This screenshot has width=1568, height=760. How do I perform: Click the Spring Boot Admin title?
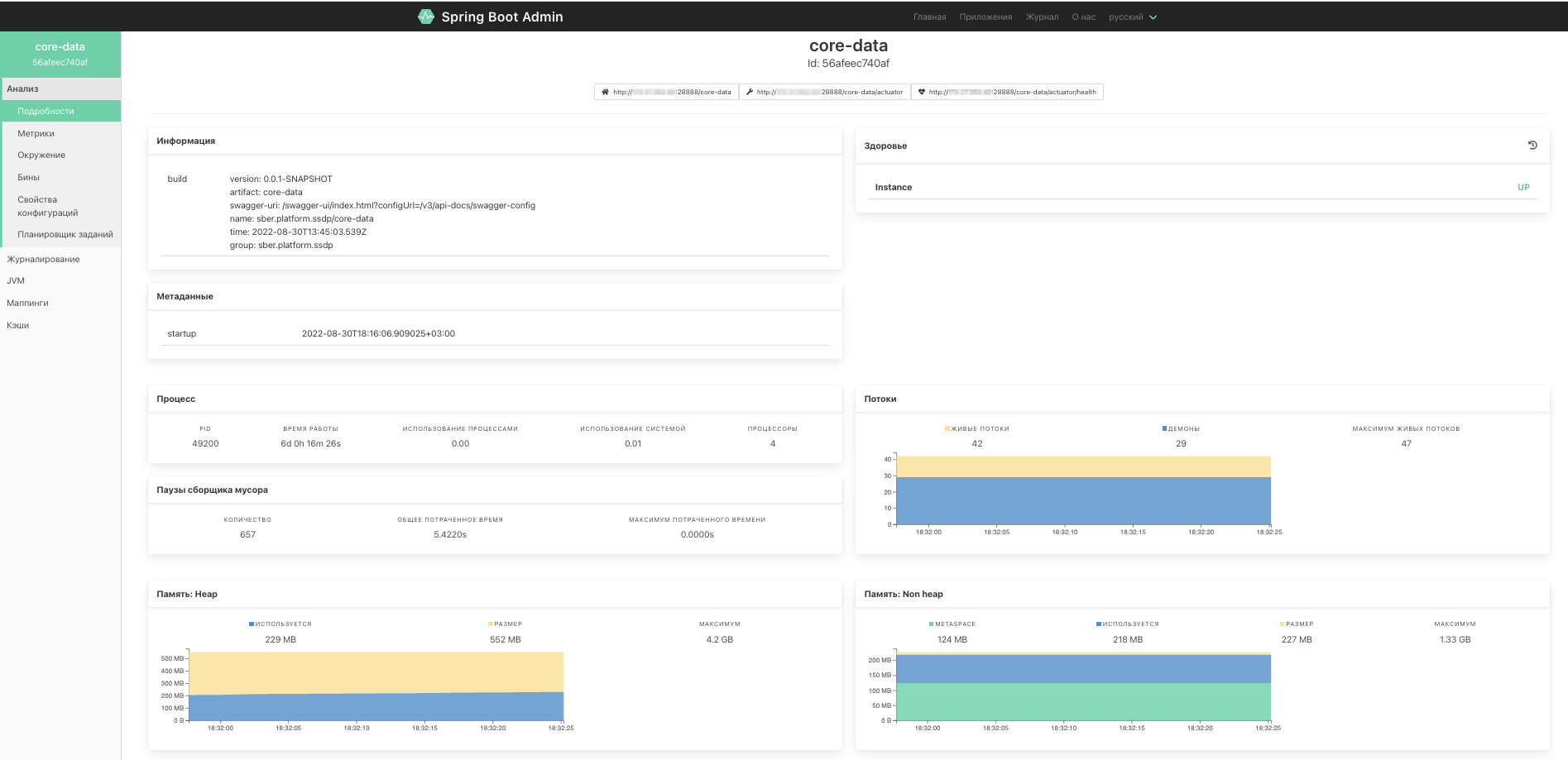(502, 17)
